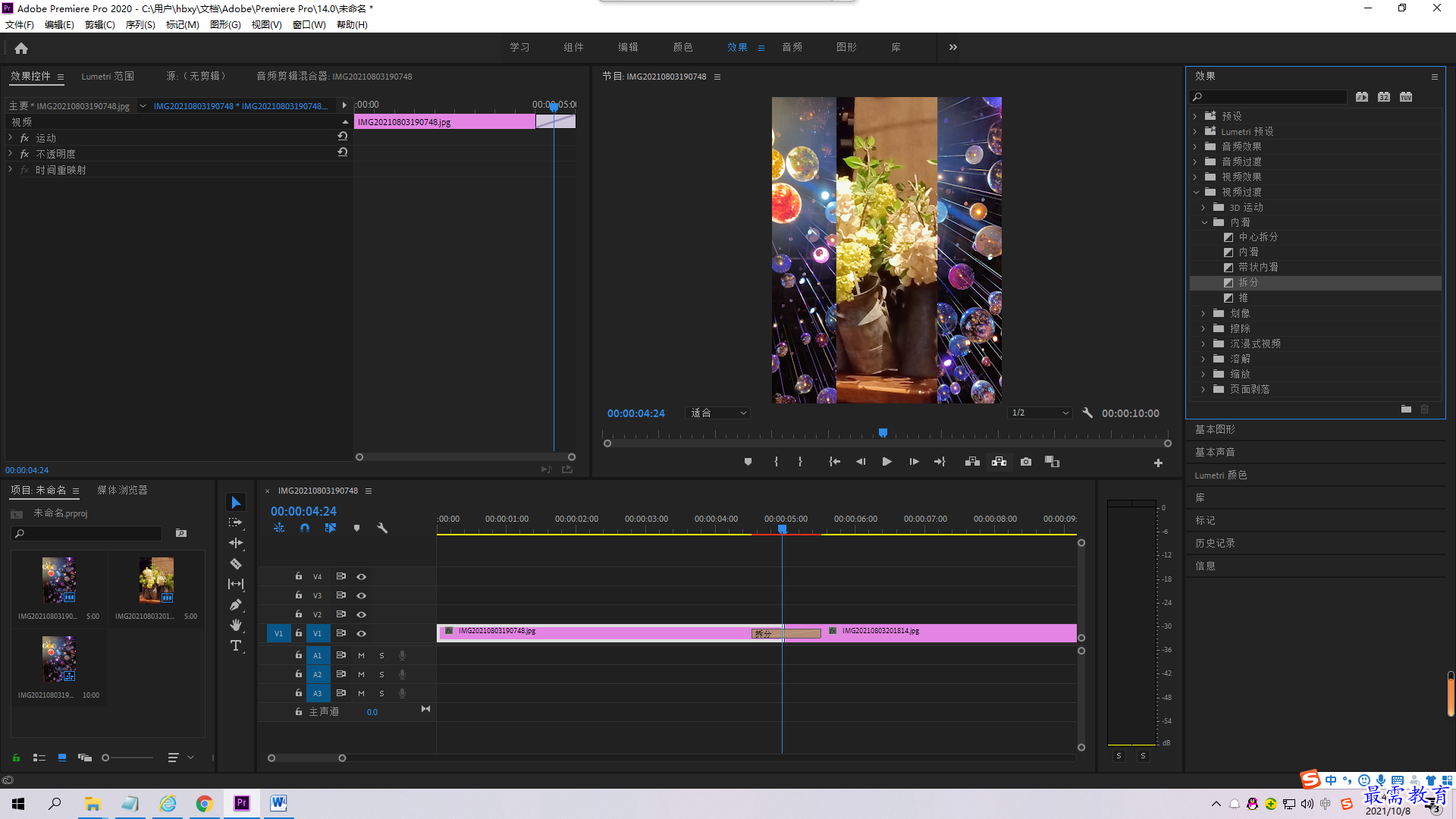Toggle timeline snap magnet icon
The image size is (1456, 819).
point(305,528)
